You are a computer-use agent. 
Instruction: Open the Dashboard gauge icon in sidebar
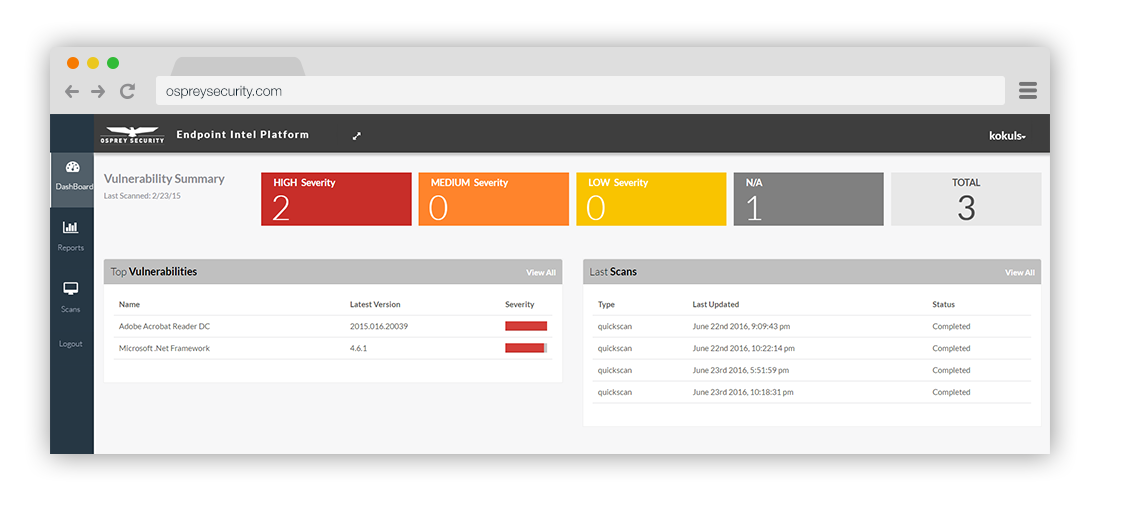71,168
